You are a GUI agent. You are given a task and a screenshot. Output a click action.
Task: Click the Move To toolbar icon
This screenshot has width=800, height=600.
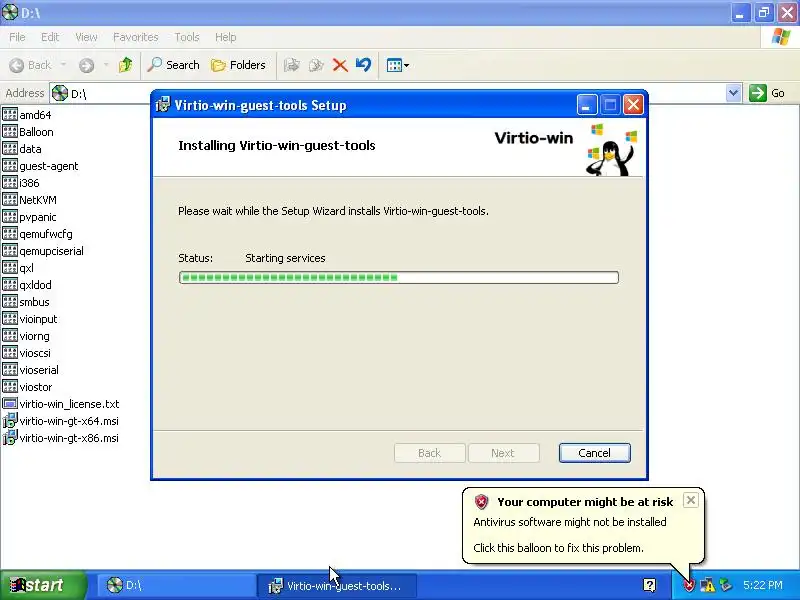click(291, 65)
